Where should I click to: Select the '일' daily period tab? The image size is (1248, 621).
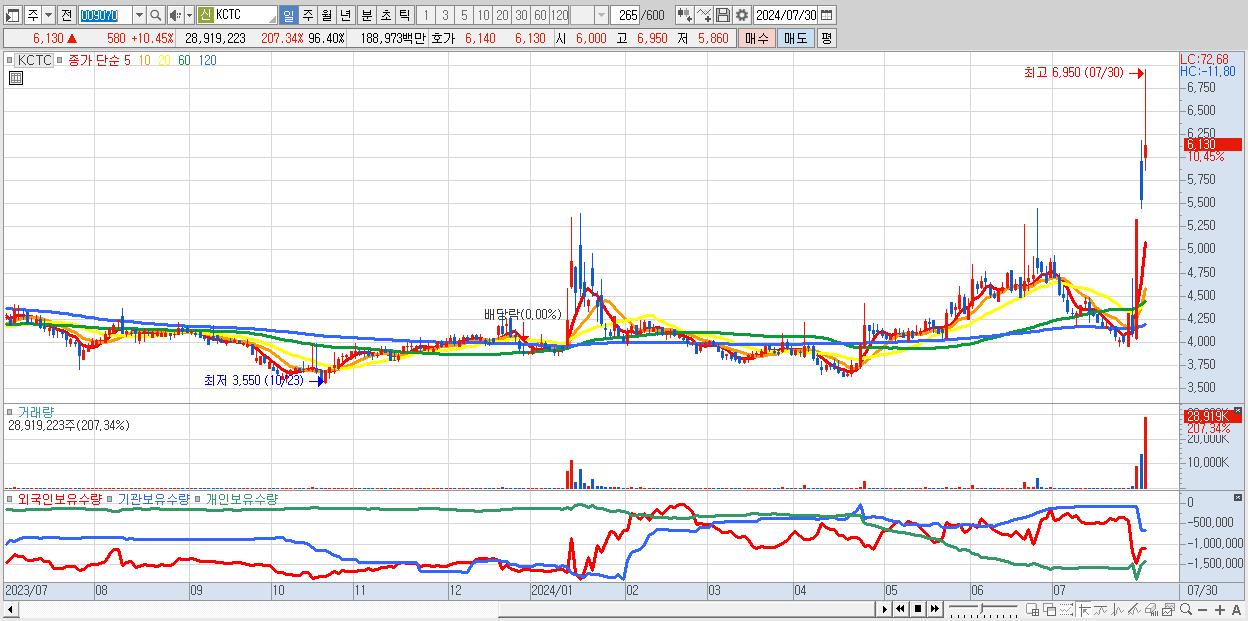pos(288,15)
